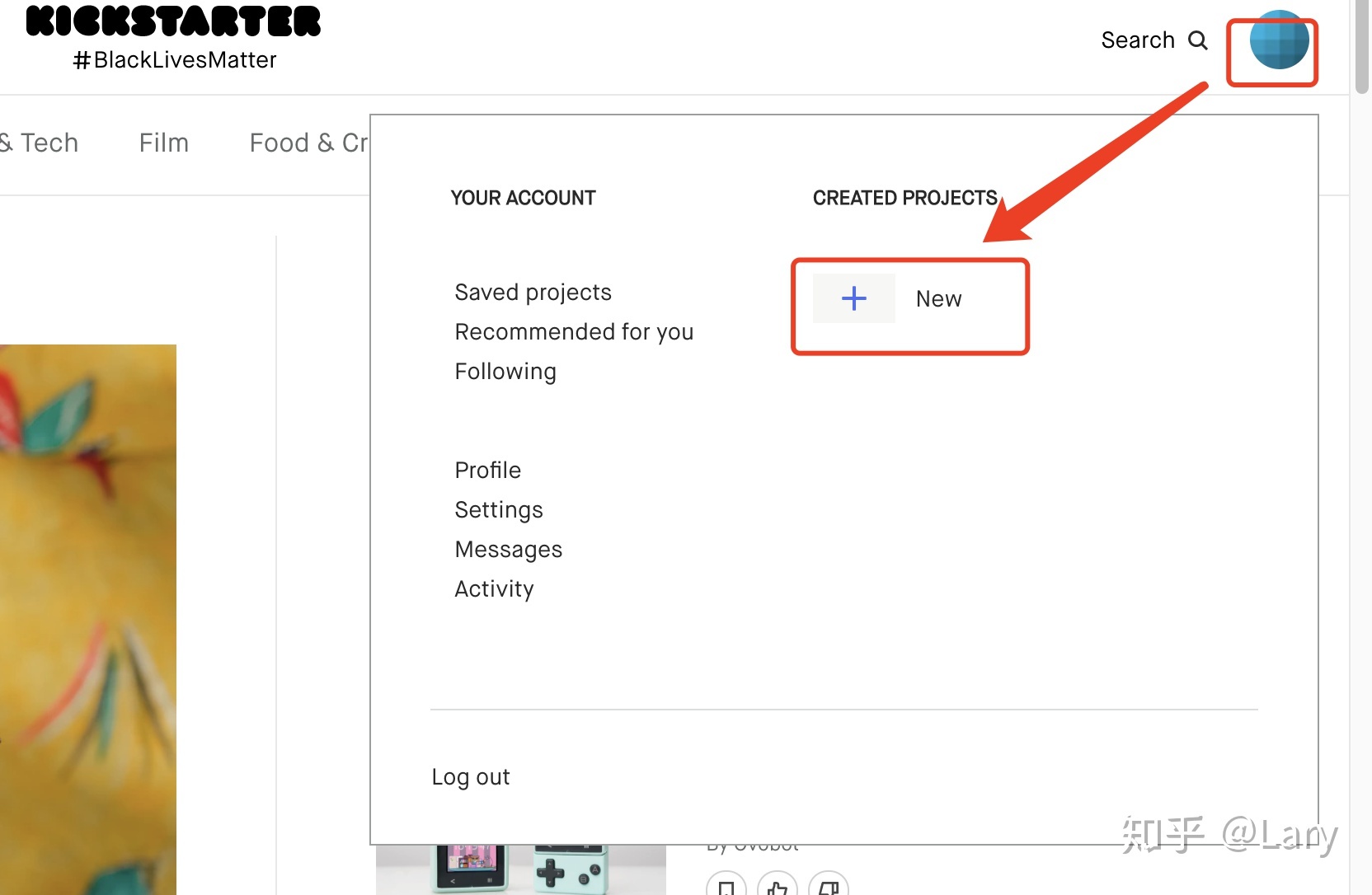The image size is (1372, 895).
Task: Click the bookmark save icon
Action: (x=726, y=887)
